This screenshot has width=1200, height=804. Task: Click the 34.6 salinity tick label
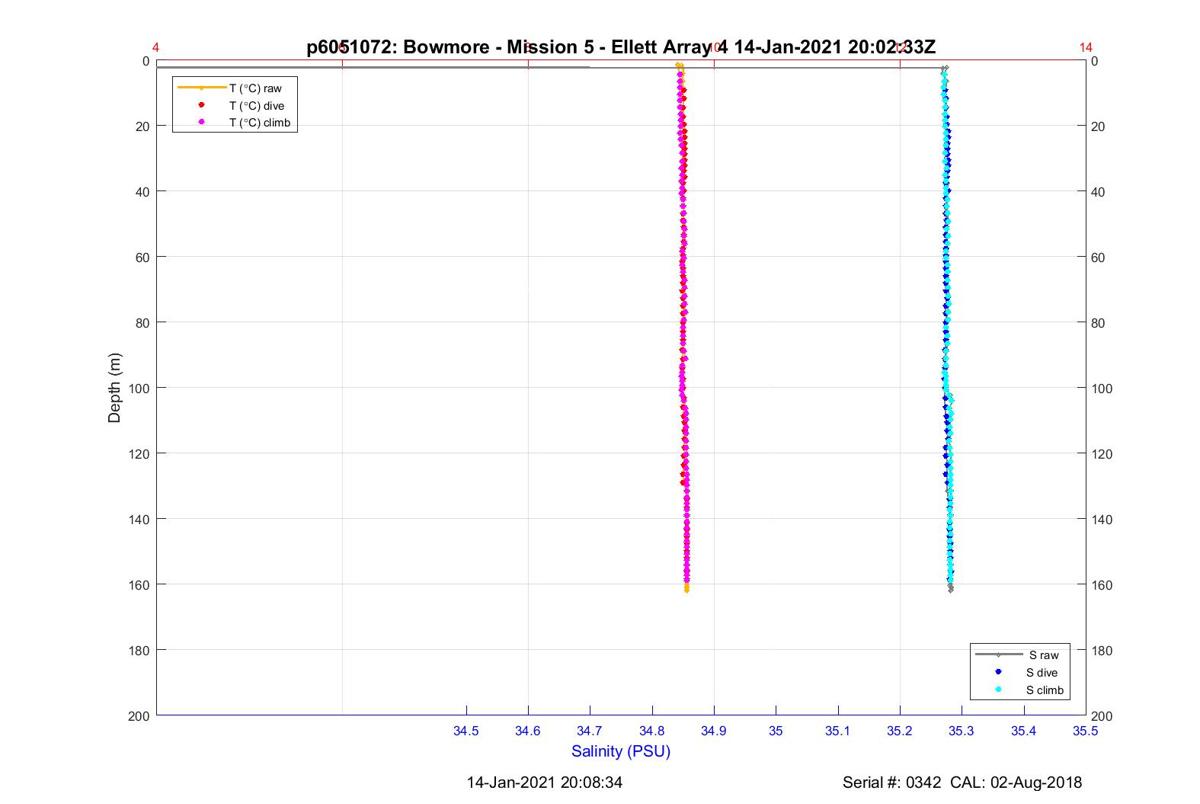point(528,732)
